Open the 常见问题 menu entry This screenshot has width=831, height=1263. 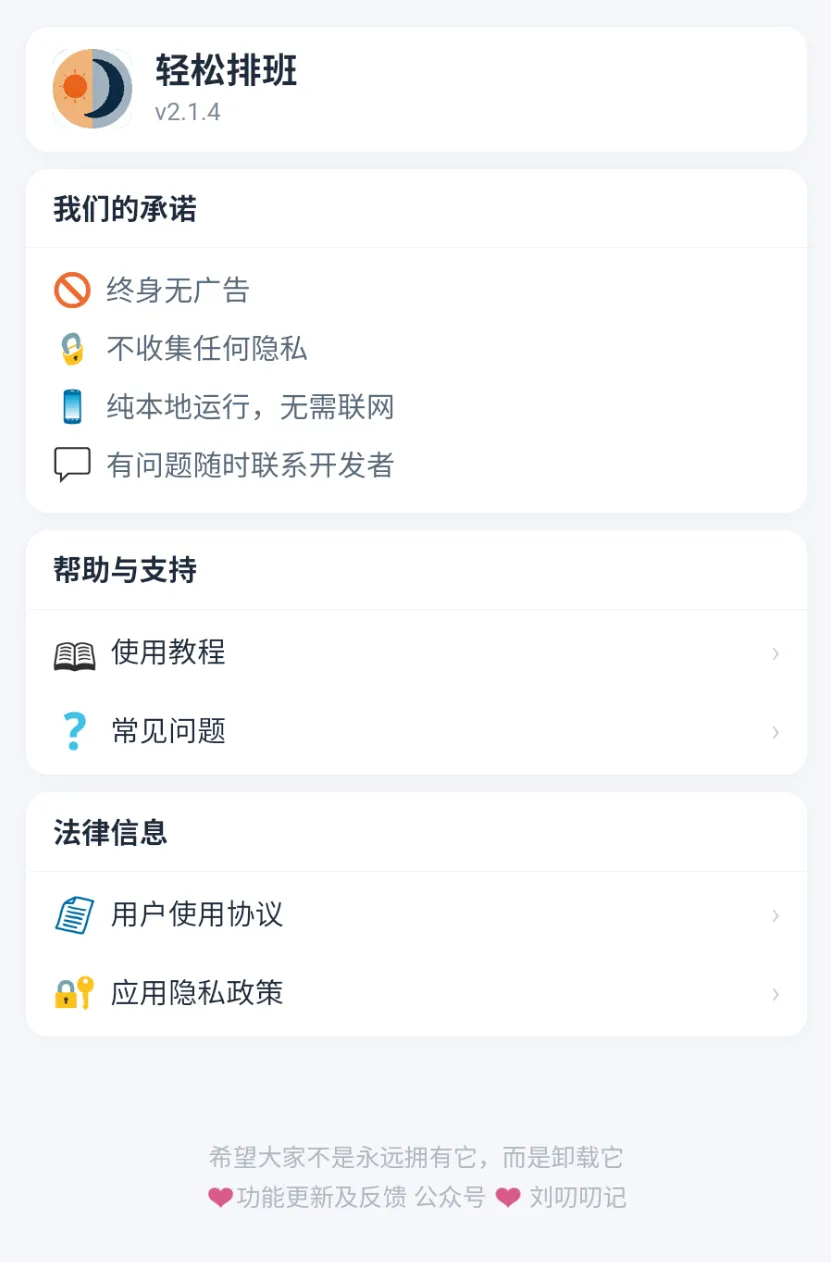416,732
